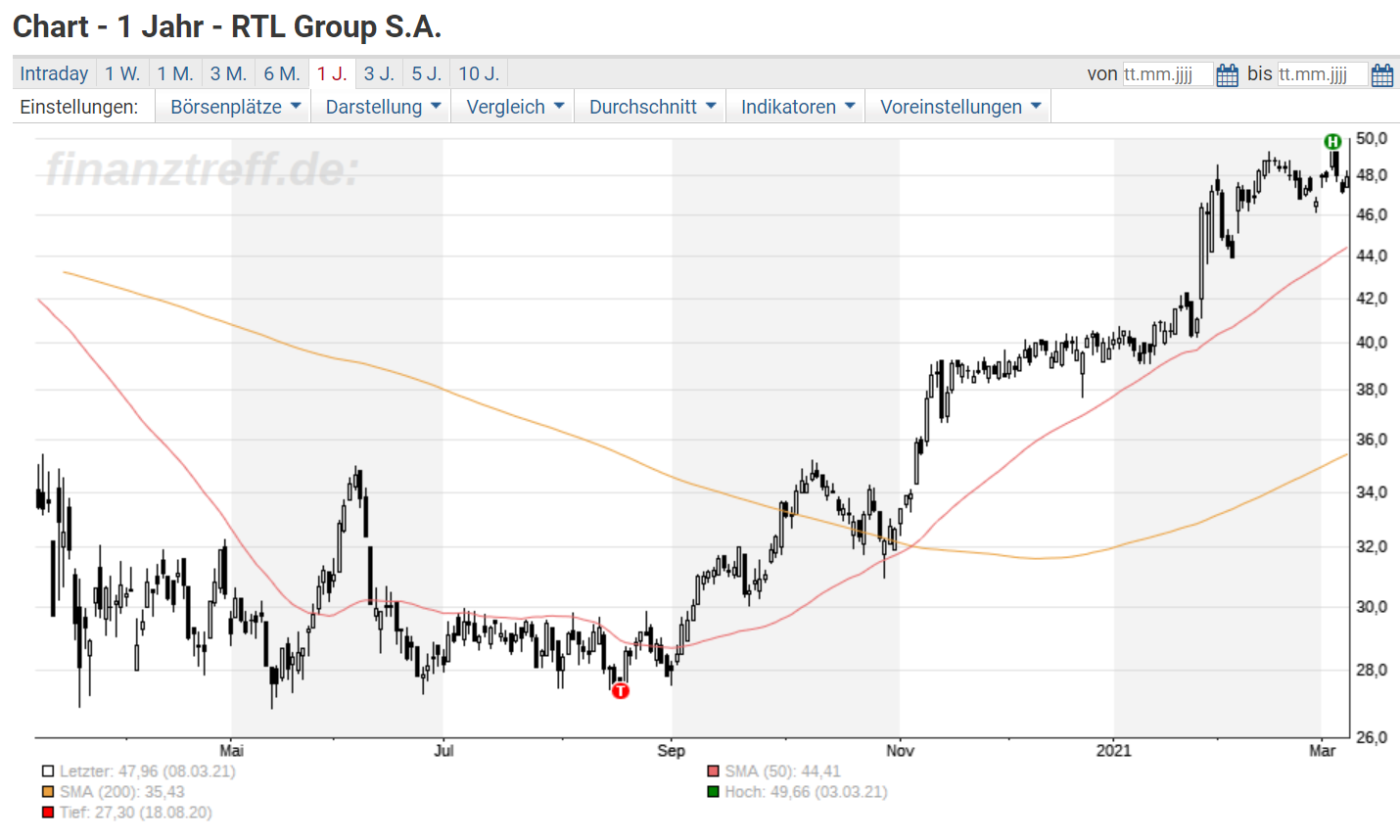Focus the 'bis' end date field

[x=1323, y=74]
